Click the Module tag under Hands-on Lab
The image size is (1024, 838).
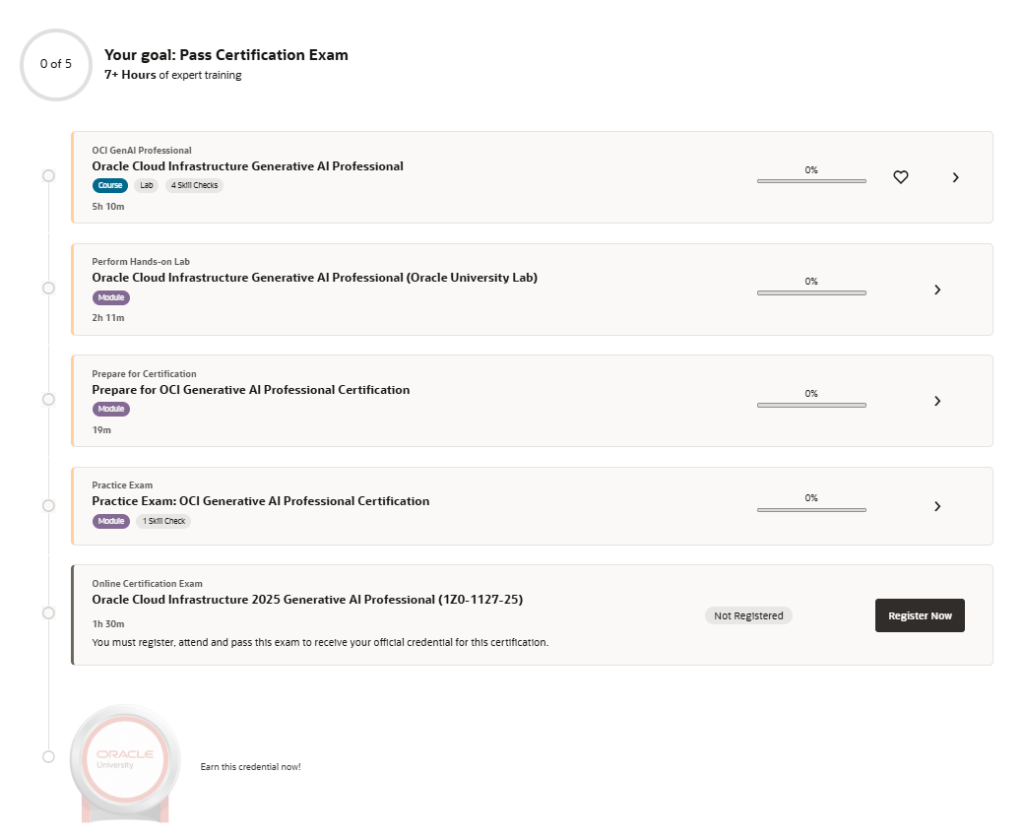[111, 298]
